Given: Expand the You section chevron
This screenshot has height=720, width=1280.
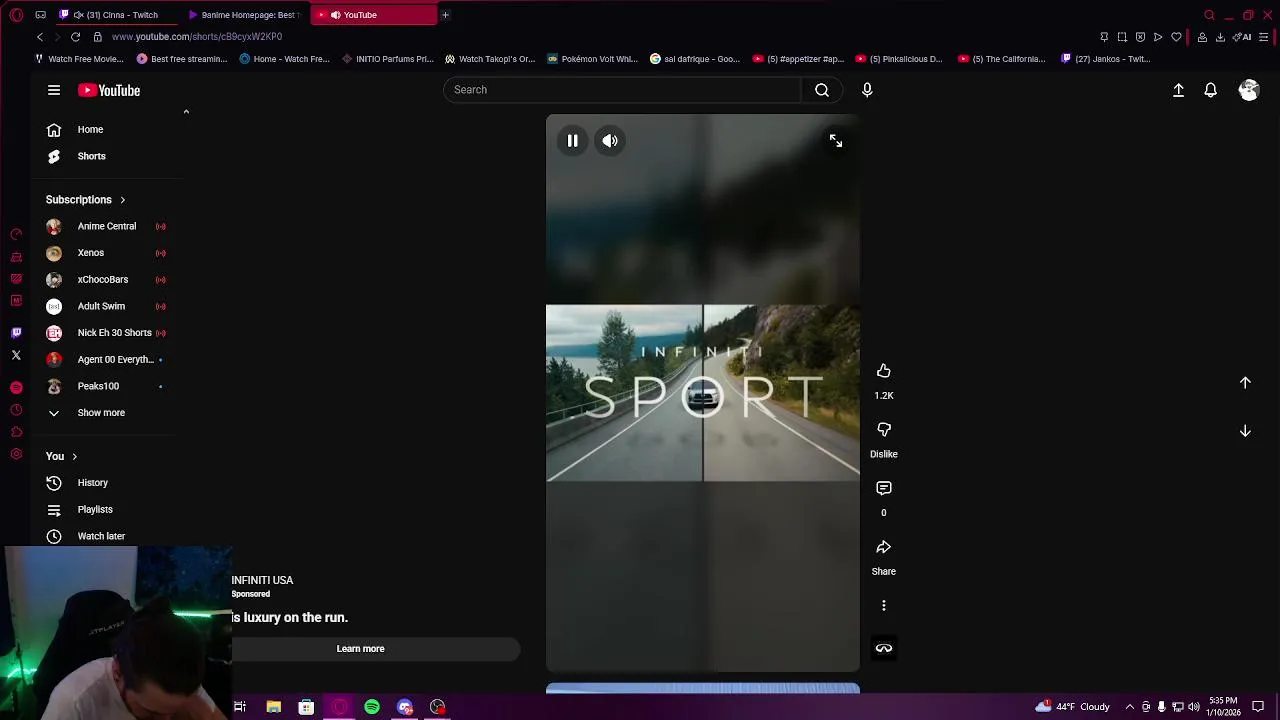Looking at the screenshot, I should (x=74, y=457).
